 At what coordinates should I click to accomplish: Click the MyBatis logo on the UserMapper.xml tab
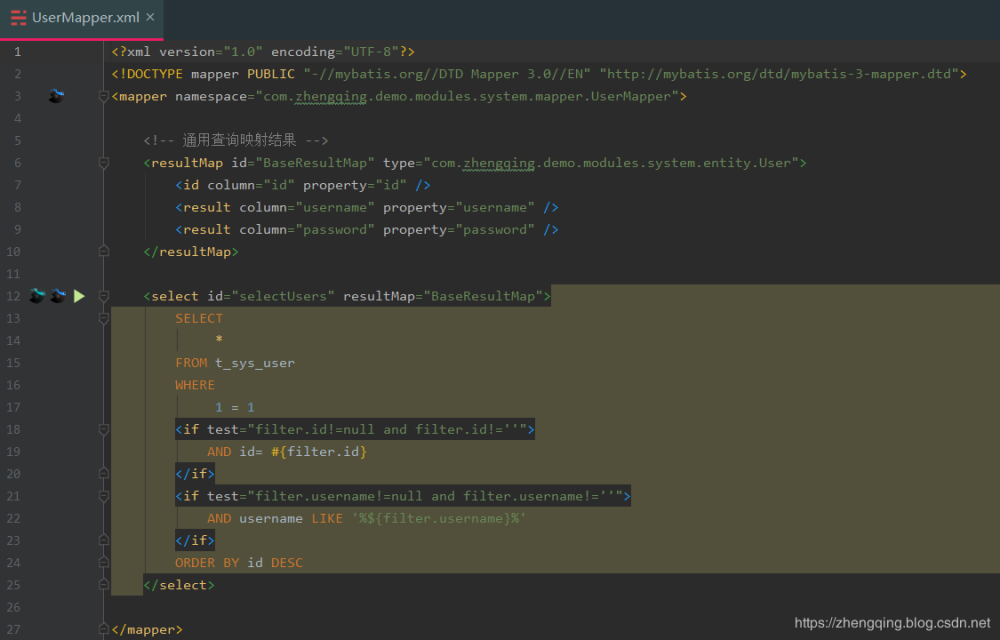click(17, 17)
